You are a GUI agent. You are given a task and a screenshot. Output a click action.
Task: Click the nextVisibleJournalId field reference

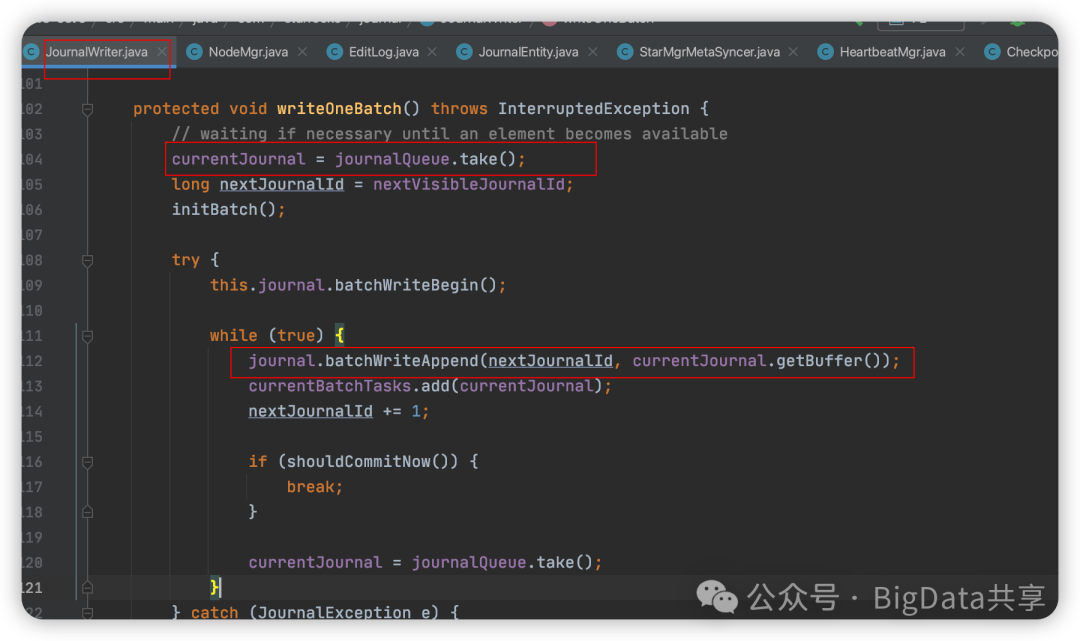[x=469, y=185]
